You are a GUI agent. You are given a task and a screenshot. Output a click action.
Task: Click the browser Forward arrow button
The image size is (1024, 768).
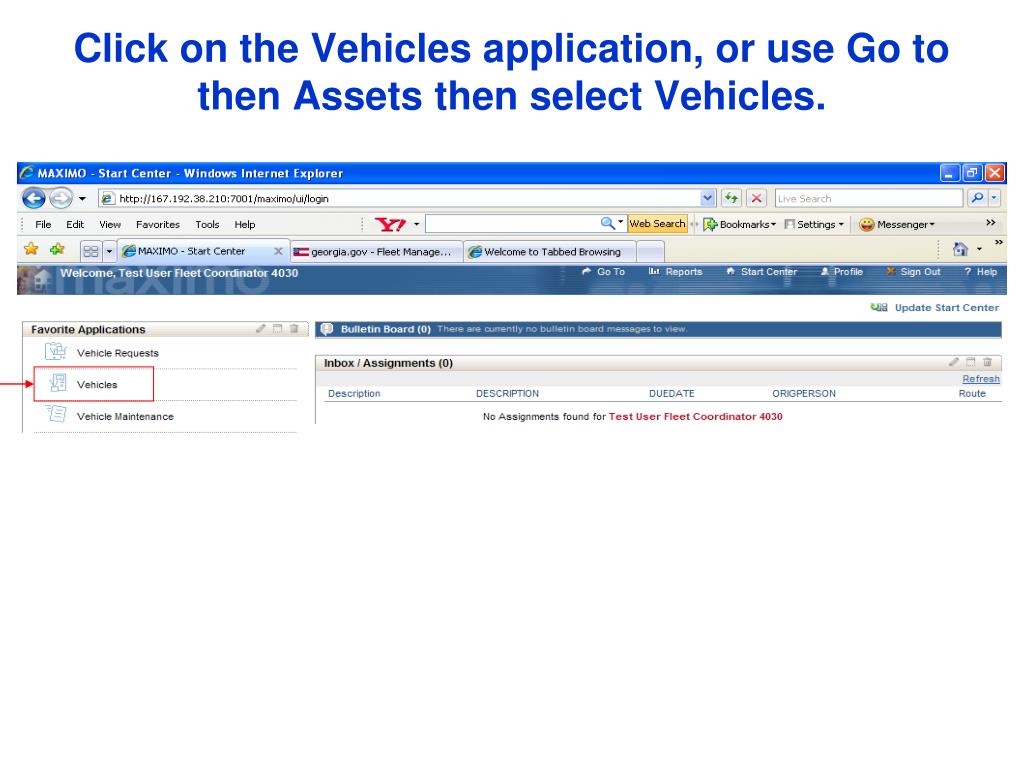click(61, 198)
